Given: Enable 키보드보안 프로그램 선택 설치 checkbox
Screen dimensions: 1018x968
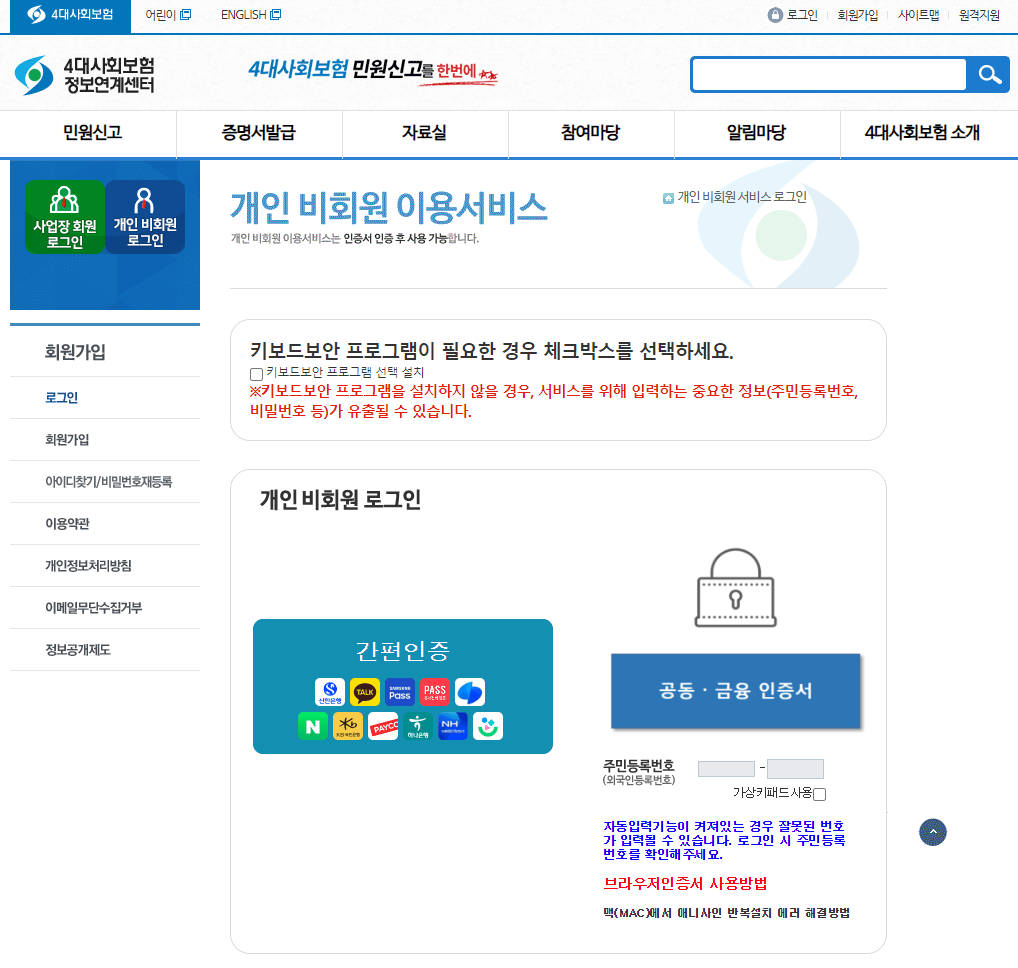Looking at the screenshot, I should (x=256, y=374).
